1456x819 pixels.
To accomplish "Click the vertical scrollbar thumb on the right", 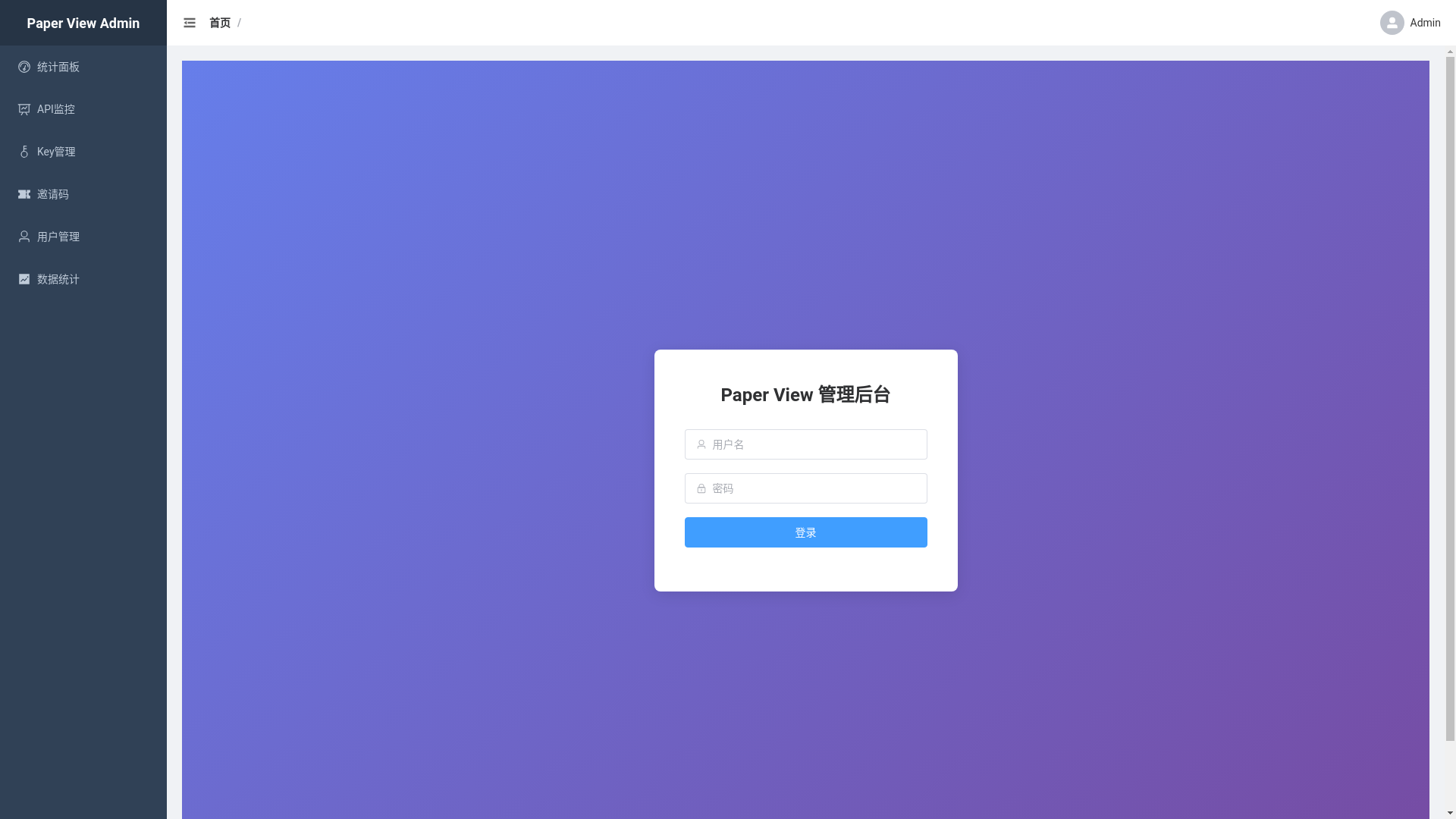I will 1450,399.
